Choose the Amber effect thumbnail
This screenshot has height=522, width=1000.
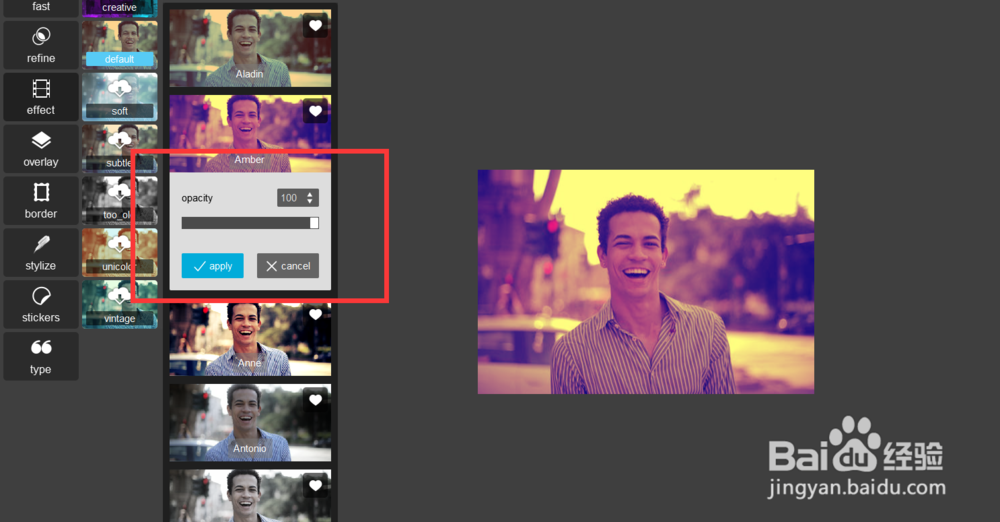(x=250, y=133)
